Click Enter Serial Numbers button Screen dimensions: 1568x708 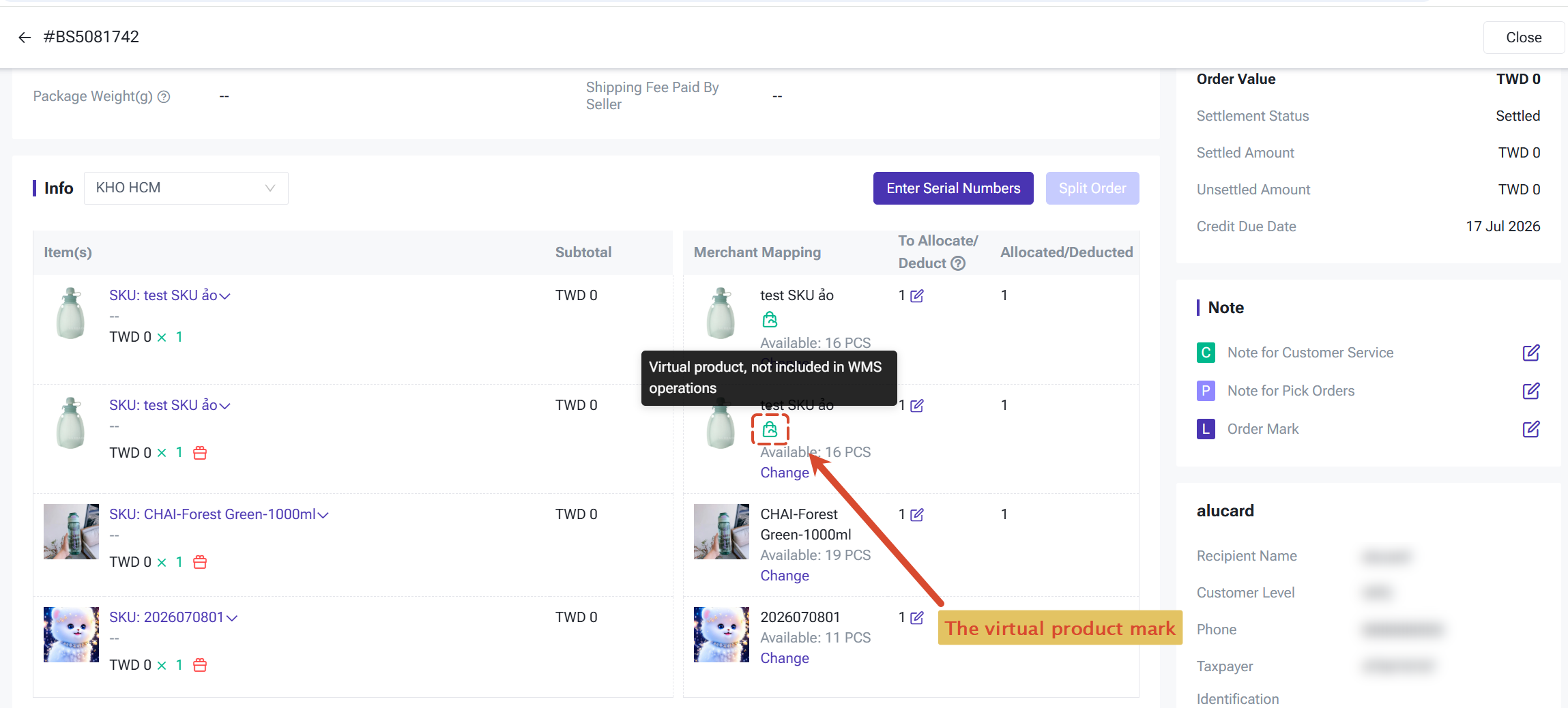point(953,188)
